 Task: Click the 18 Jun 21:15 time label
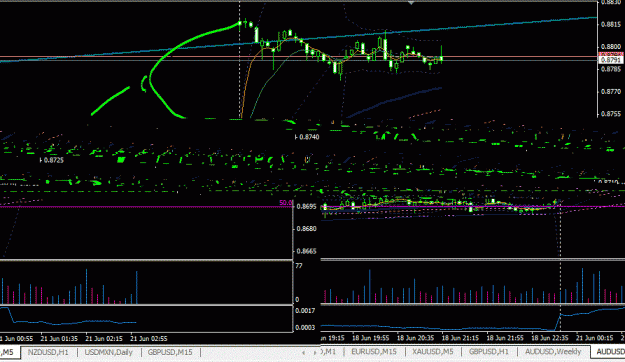pos(460,338)
